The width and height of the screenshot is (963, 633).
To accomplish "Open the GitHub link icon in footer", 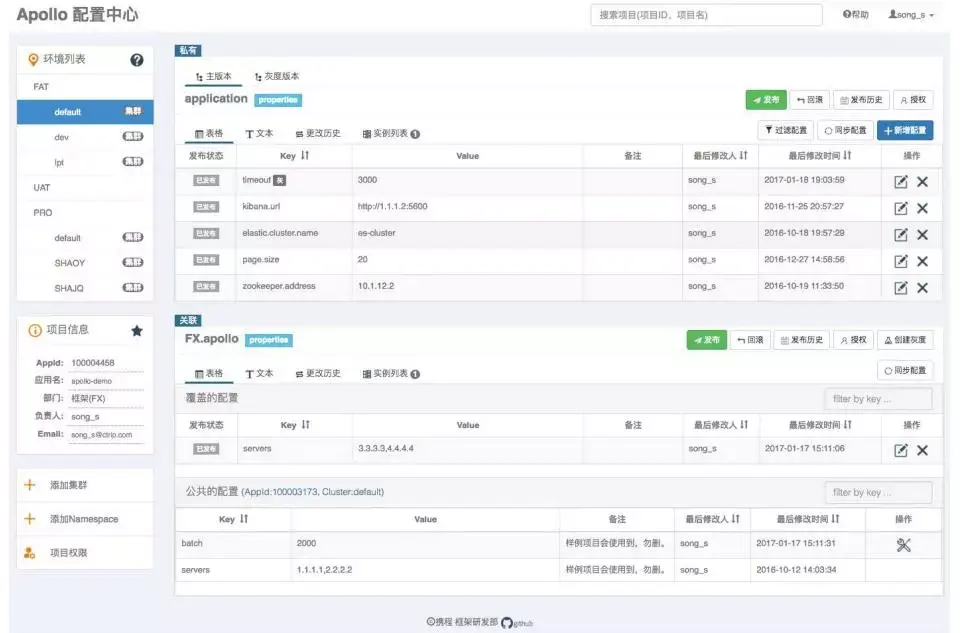I will 507,623.
